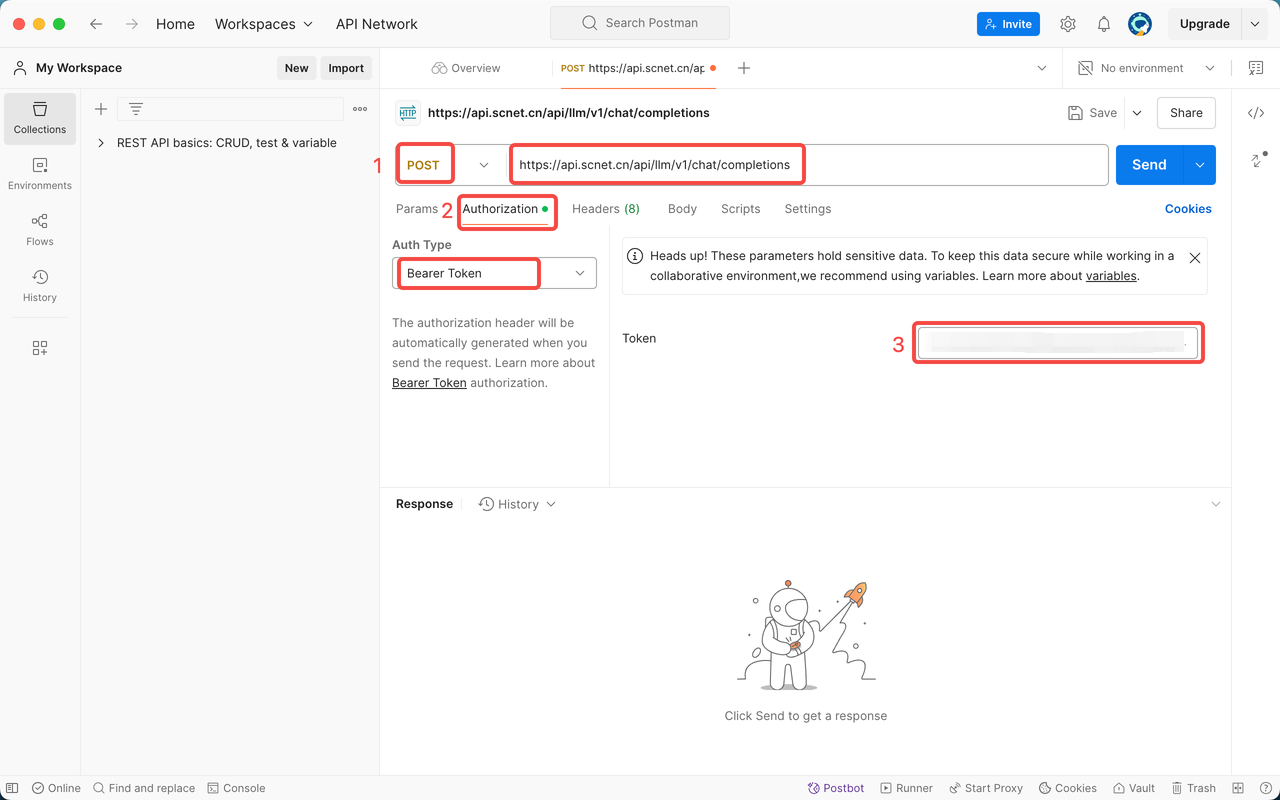1280x800 pixels.
Task: Click the plus icon to create collection
Action: 101,109
